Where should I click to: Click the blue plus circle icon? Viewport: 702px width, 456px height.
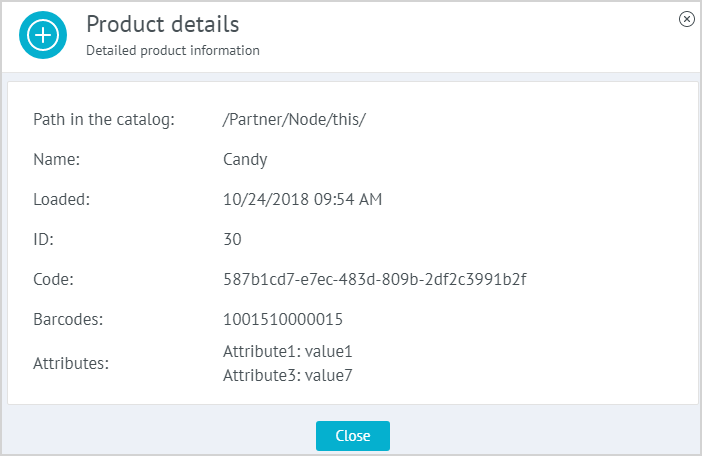44,35
